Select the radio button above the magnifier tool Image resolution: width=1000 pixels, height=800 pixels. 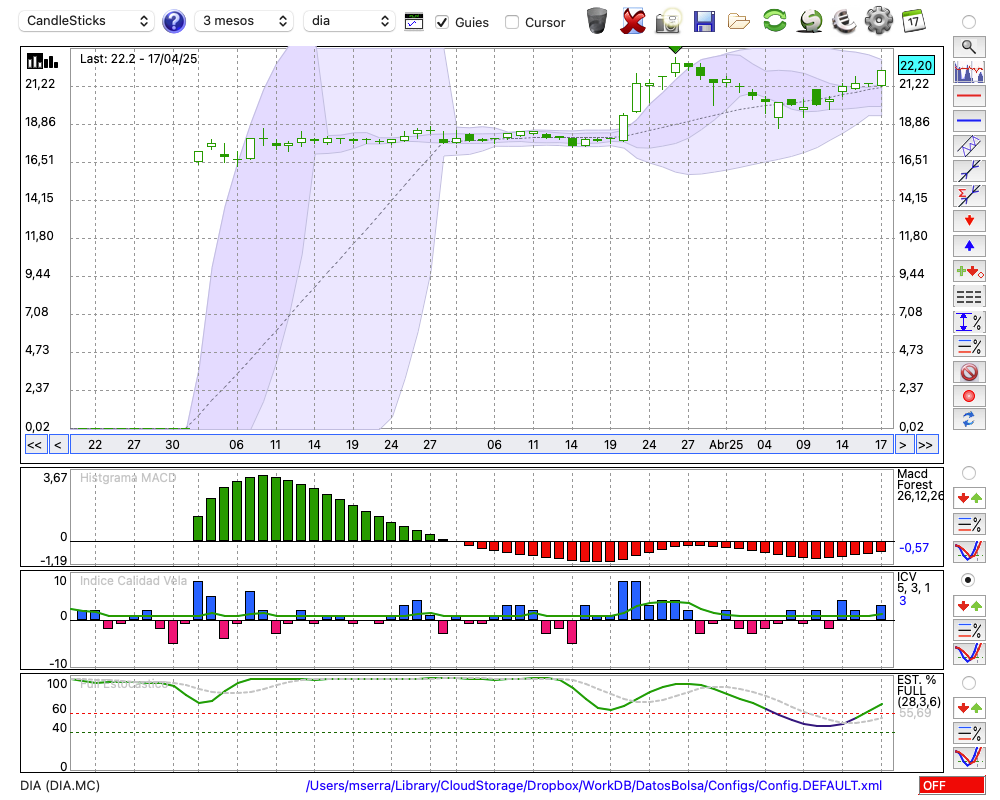pos(969,22)
